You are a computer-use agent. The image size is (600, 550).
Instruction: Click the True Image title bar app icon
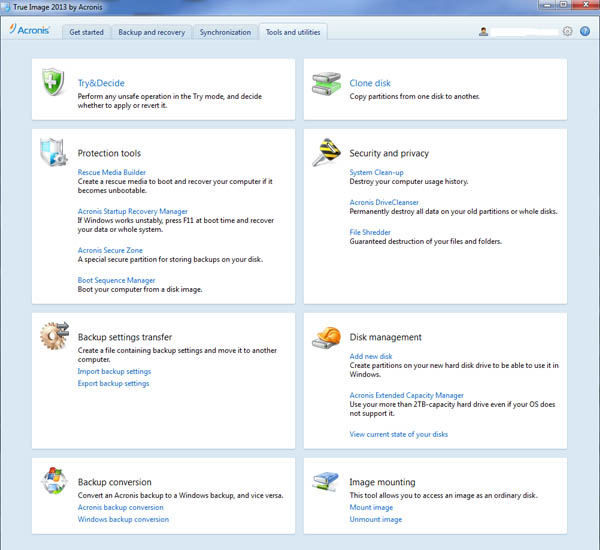point(6,7)
